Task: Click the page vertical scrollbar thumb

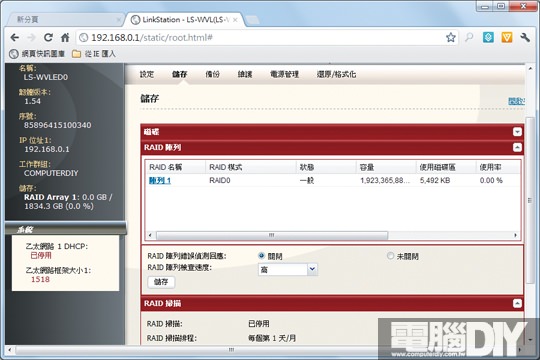Action: pyautogui.click(x=530, y=201)
